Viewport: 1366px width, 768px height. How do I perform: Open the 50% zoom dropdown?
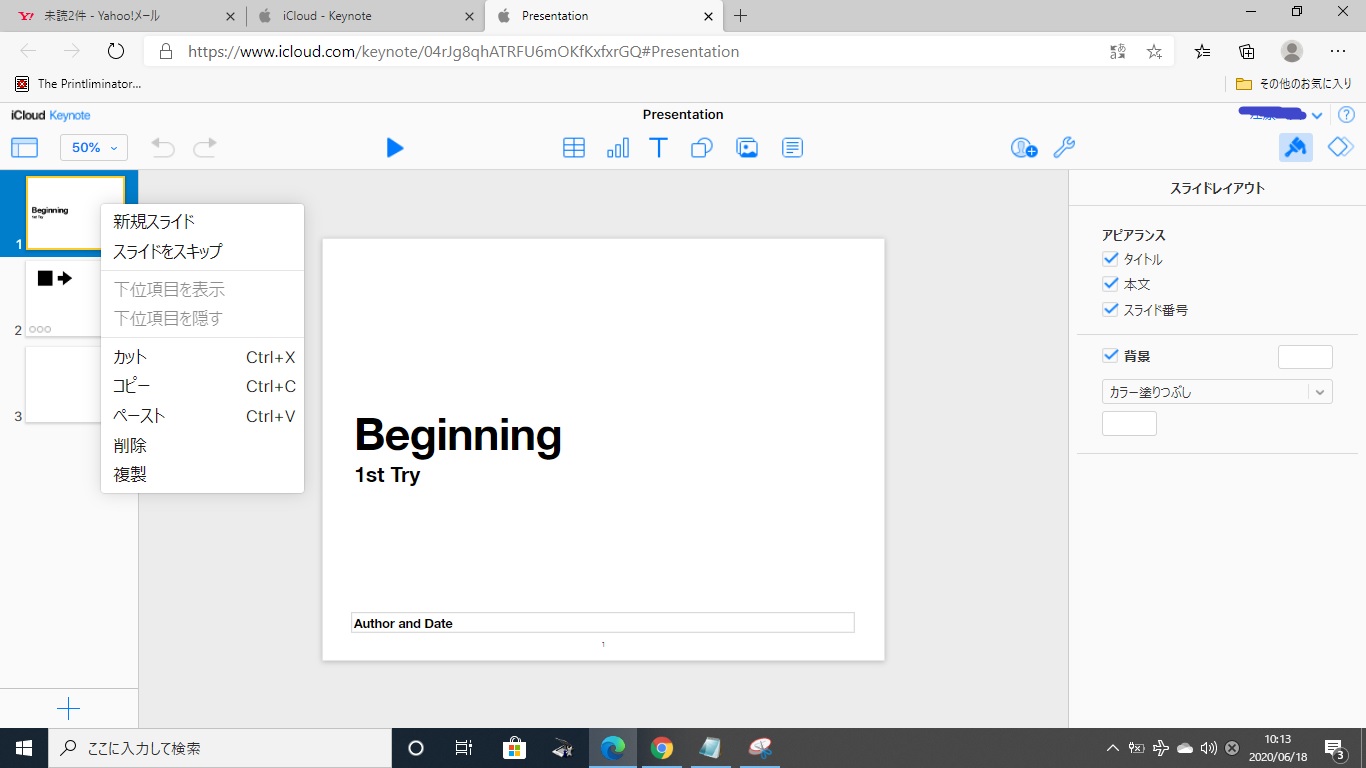click(94, 148)
